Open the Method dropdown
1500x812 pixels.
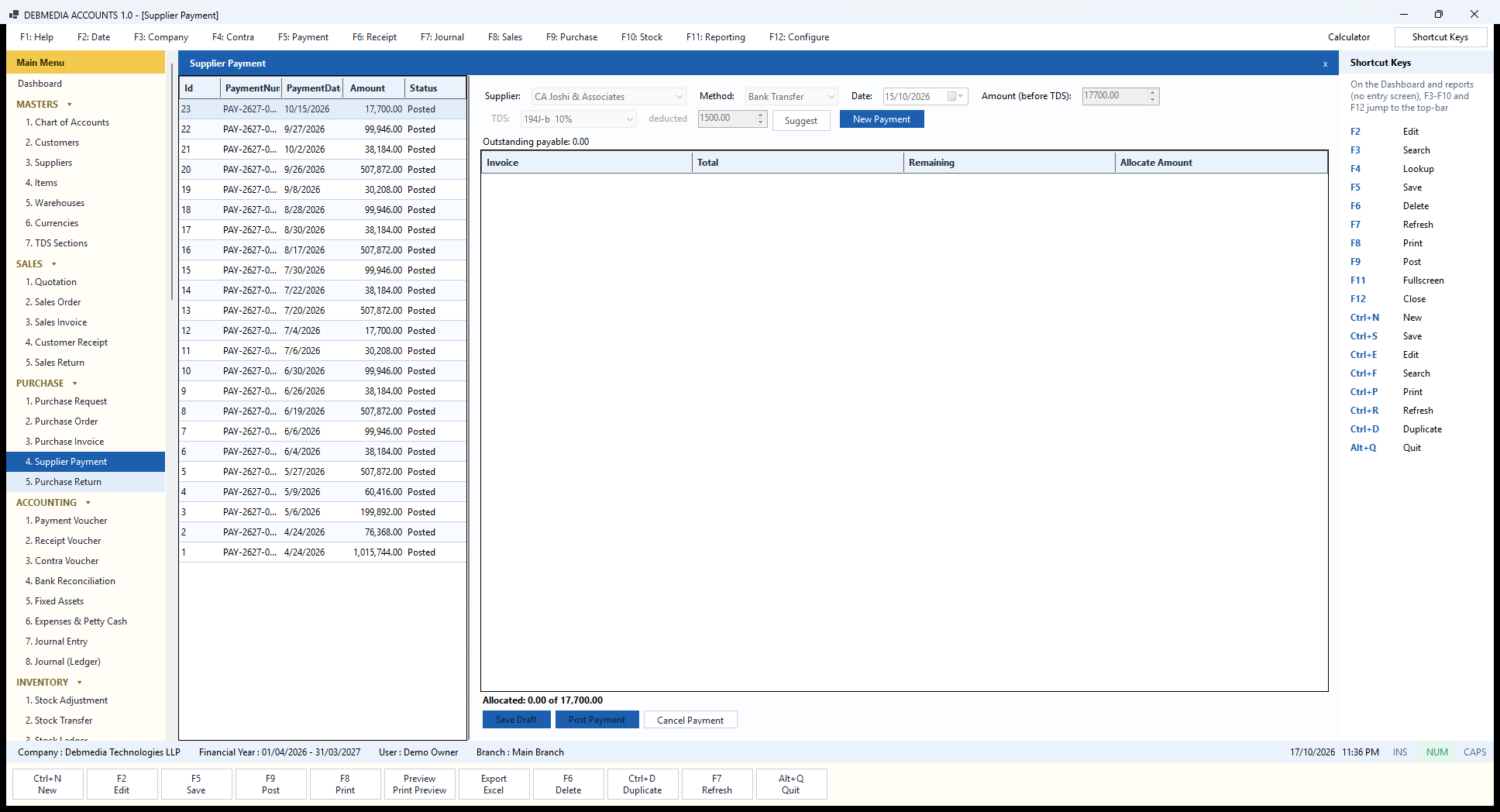click(x=831, y=97)
